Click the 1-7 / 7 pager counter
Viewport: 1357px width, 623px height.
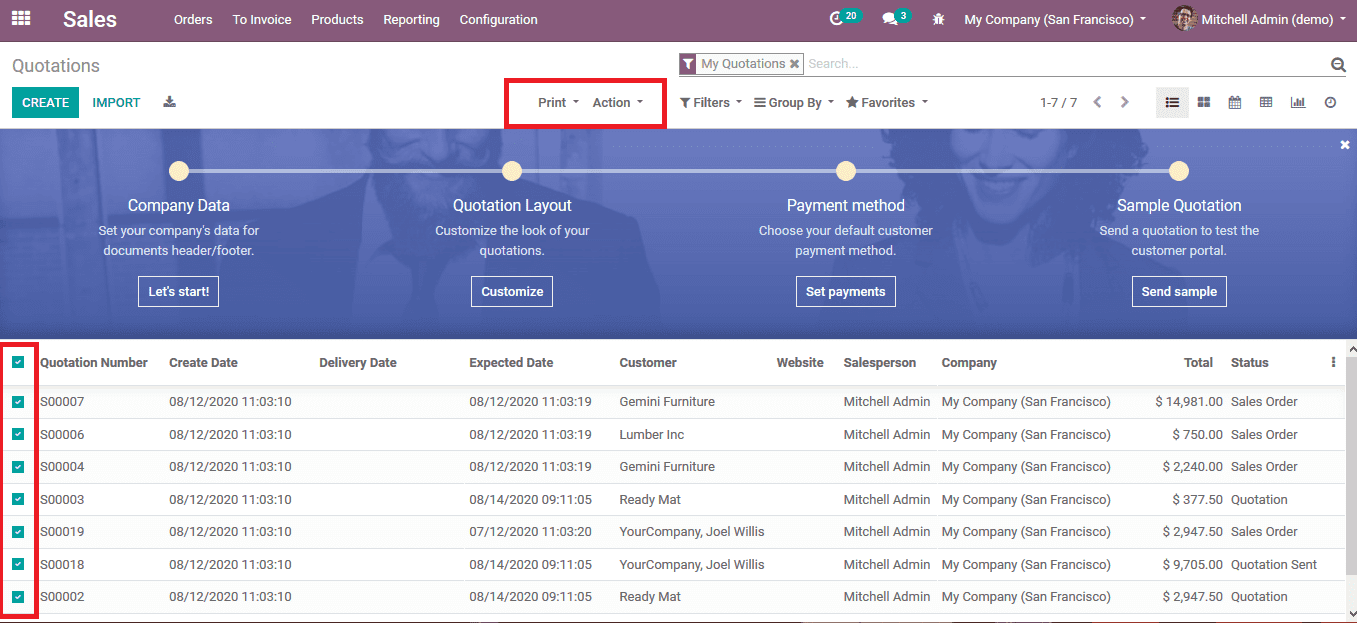click(x=1058, y=102)
